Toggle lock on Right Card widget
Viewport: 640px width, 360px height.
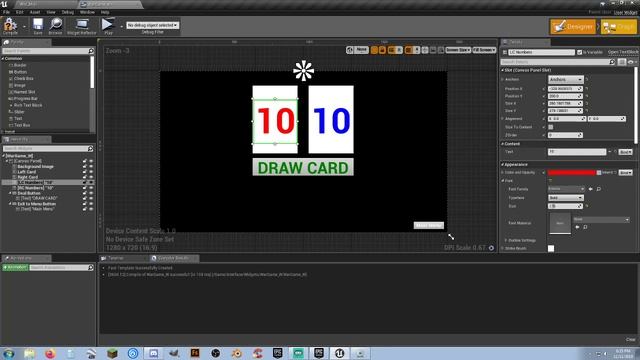(x=85, y=177)
